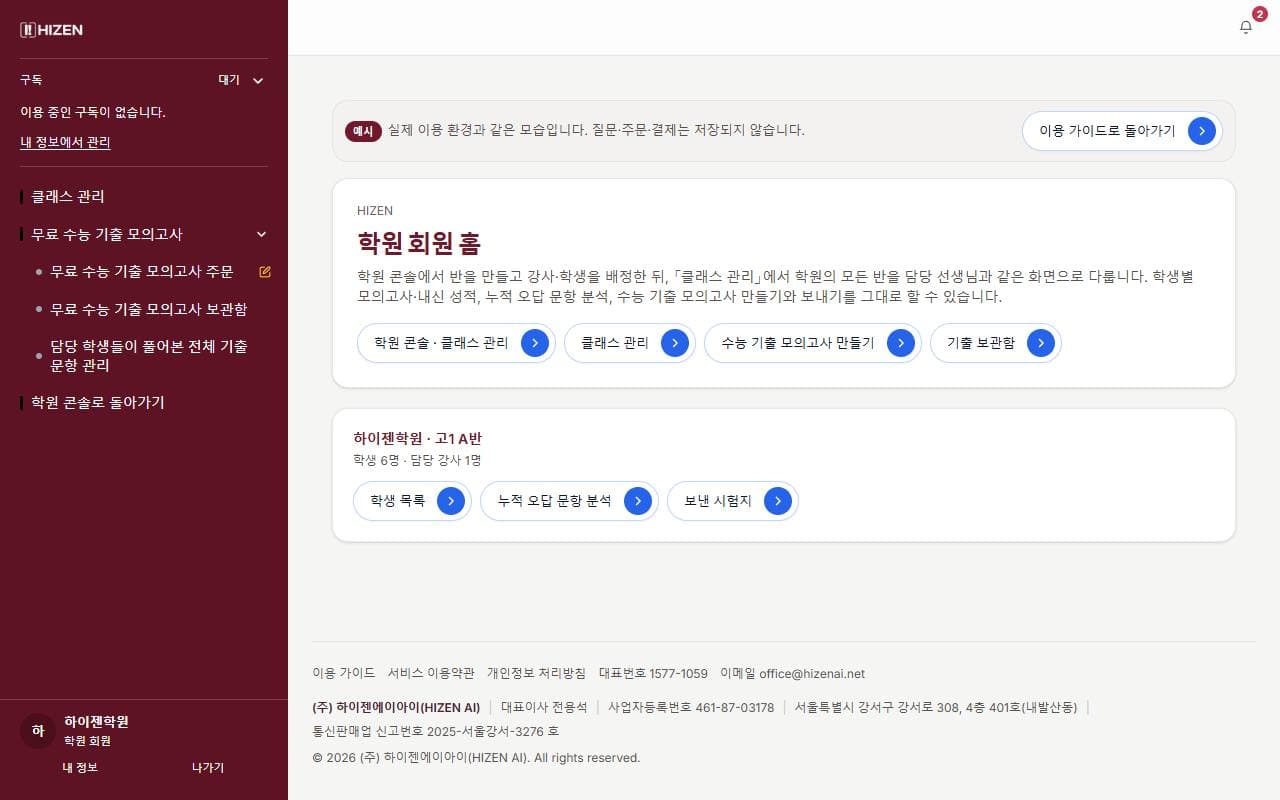
Task: Click 하이젠학원 name at sidebar bottom
Action: (x=96, y=721)
